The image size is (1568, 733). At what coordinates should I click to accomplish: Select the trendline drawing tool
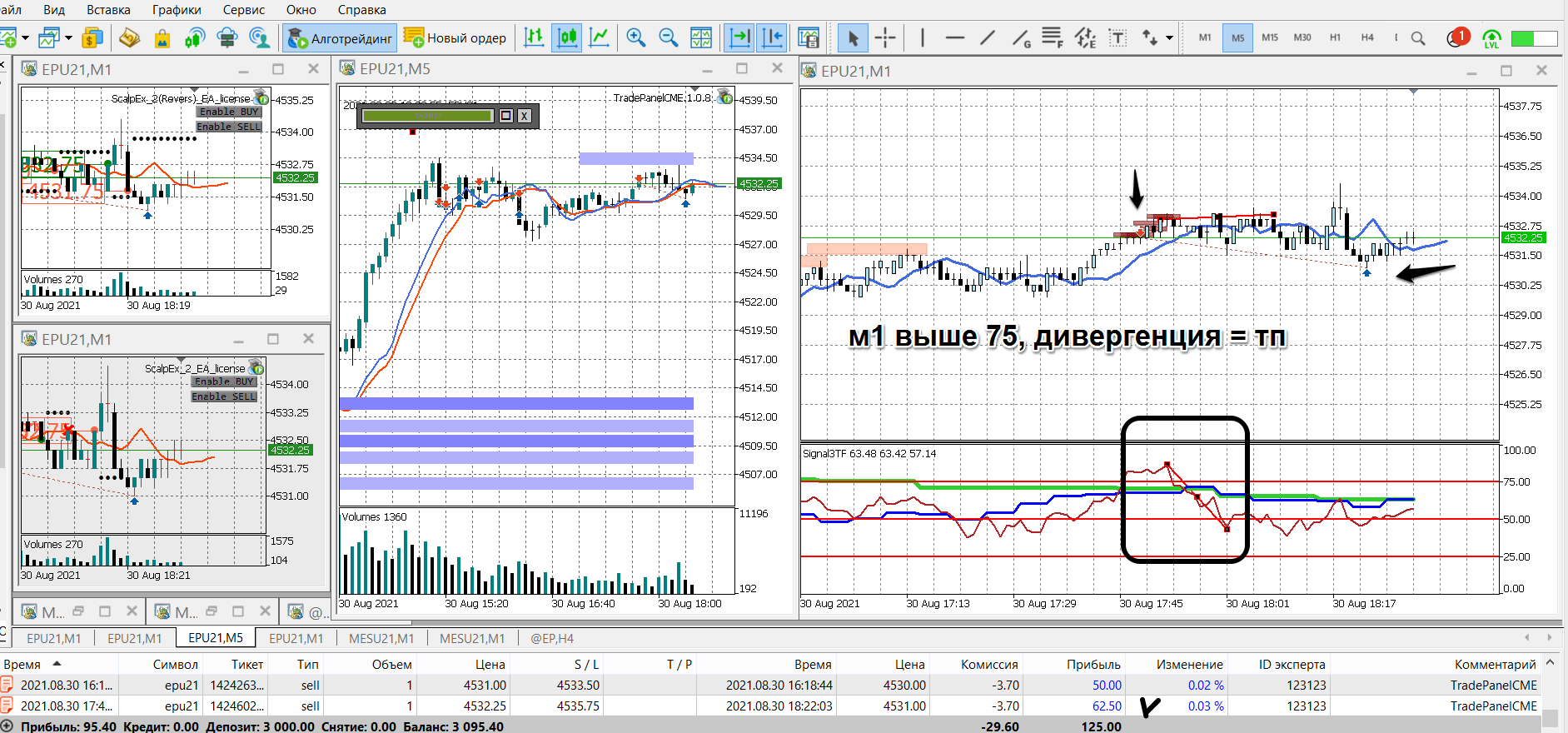(x=988, y=37)
